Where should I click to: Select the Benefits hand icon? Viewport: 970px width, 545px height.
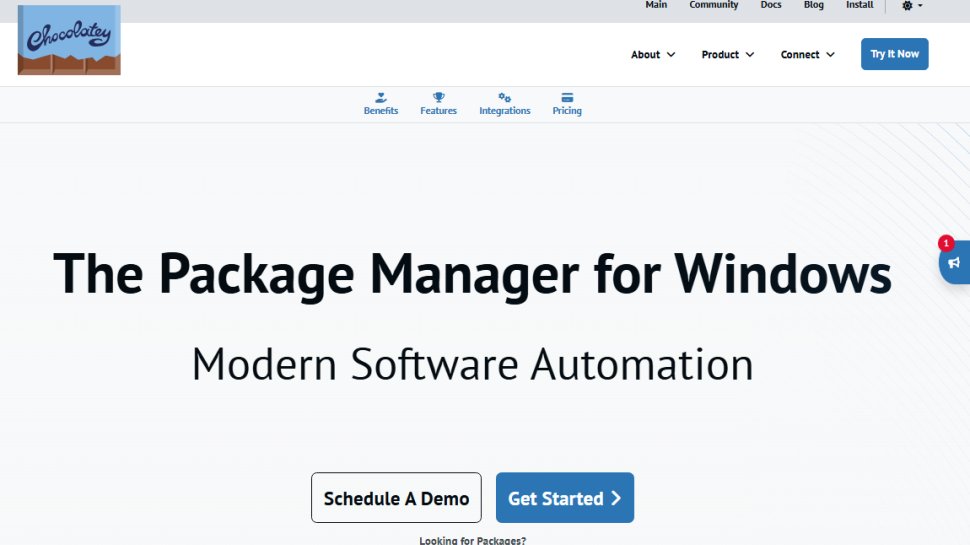pyautogui.click(x=380, y=98)
